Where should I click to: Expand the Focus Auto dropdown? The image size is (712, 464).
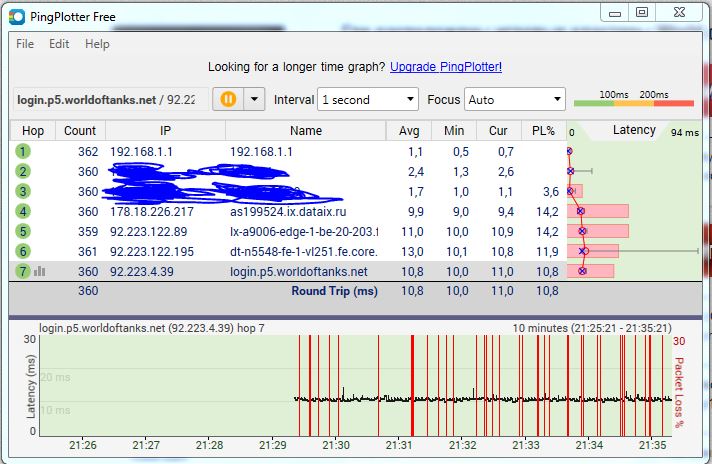(515, 99)
